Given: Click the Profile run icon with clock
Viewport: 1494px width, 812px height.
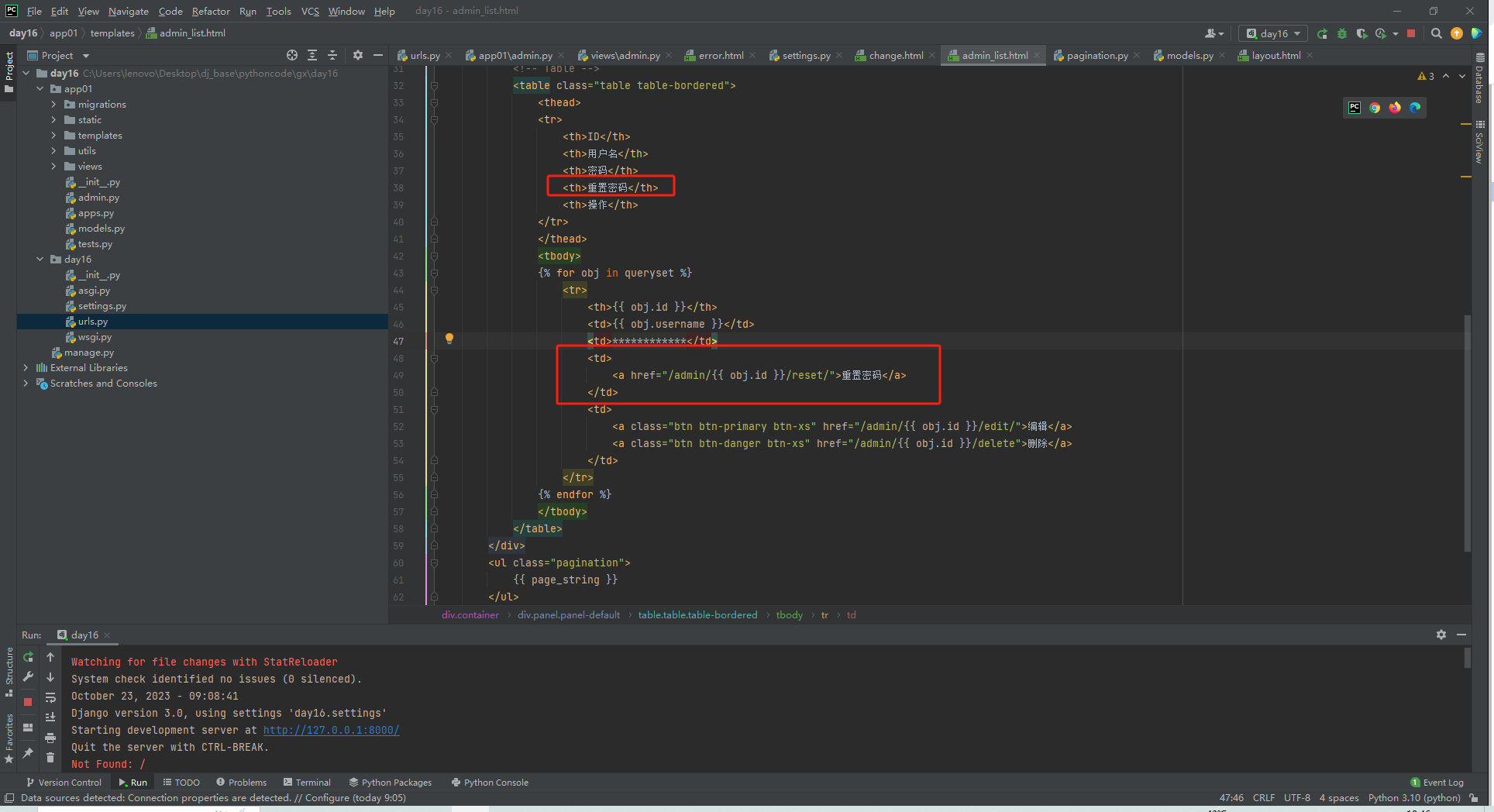Looking at the screenshot, I should click(1381, 33).
